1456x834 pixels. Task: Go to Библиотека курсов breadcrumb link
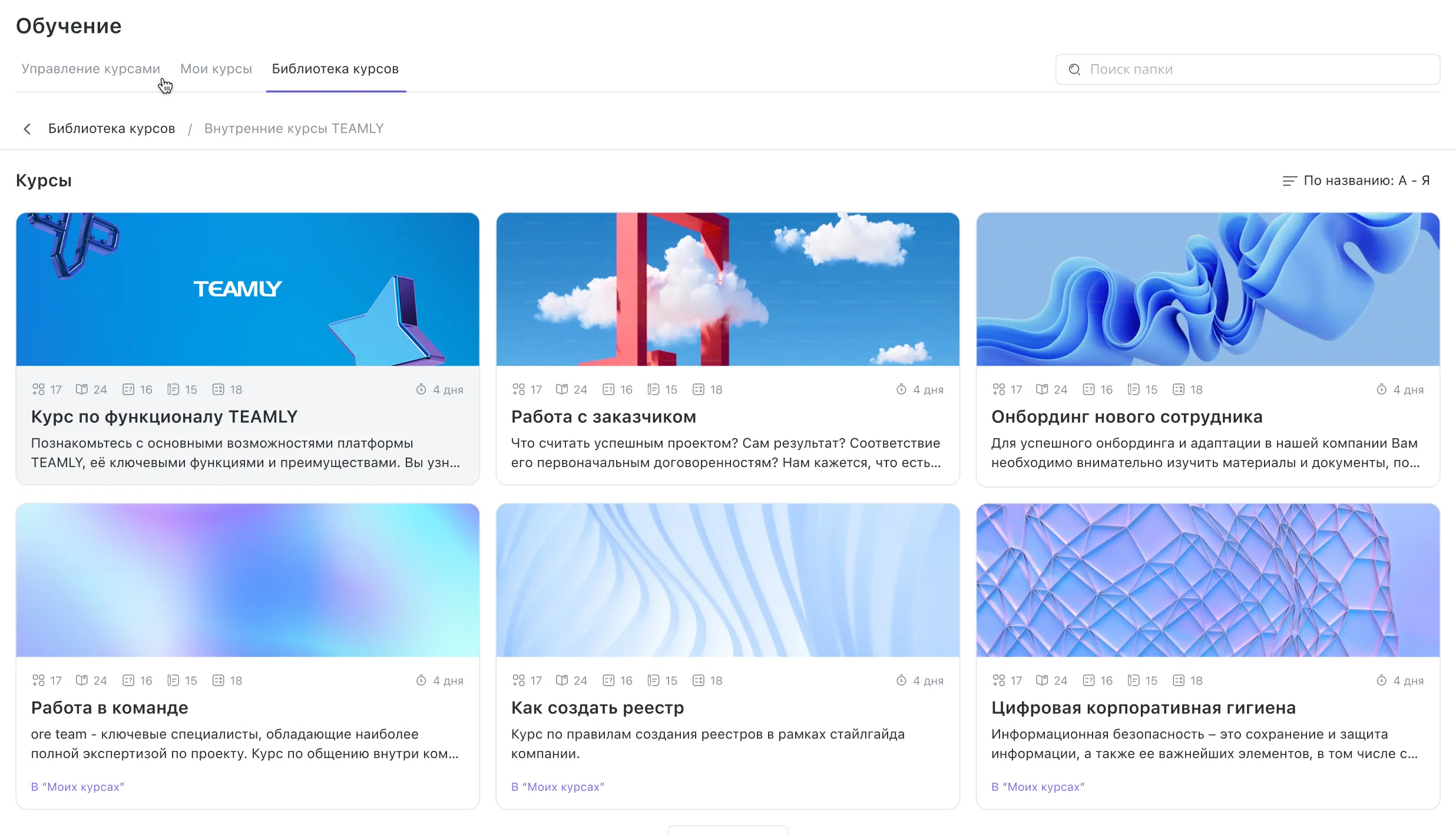111,128
